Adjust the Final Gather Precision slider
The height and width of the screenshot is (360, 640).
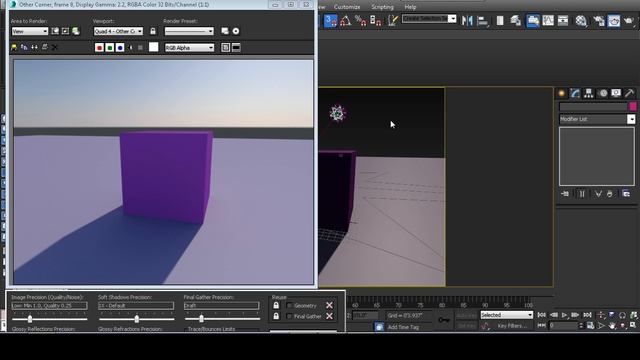point(201,319)
